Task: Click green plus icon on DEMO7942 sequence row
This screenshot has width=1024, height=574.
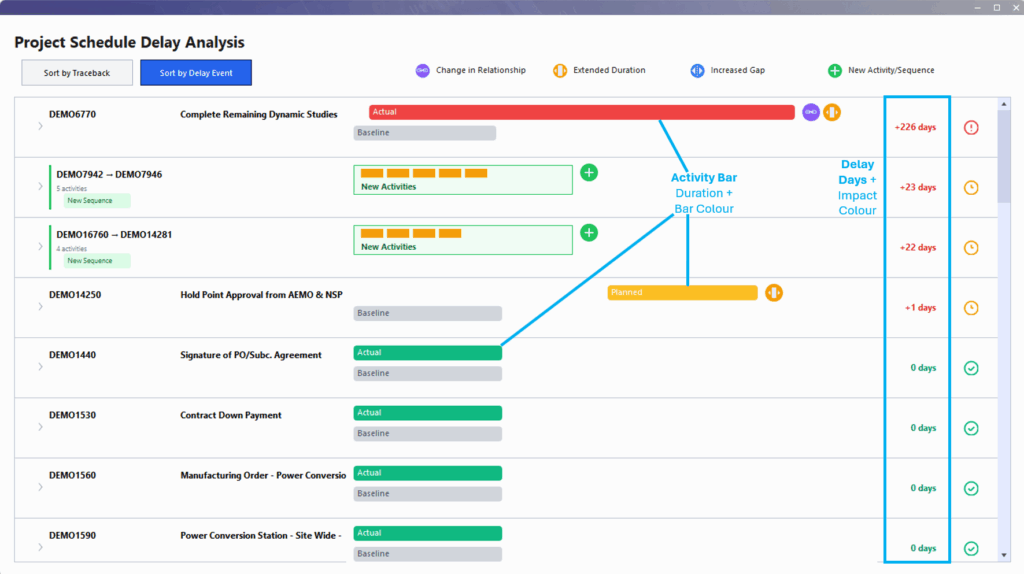Action: [x=589, y=173]
